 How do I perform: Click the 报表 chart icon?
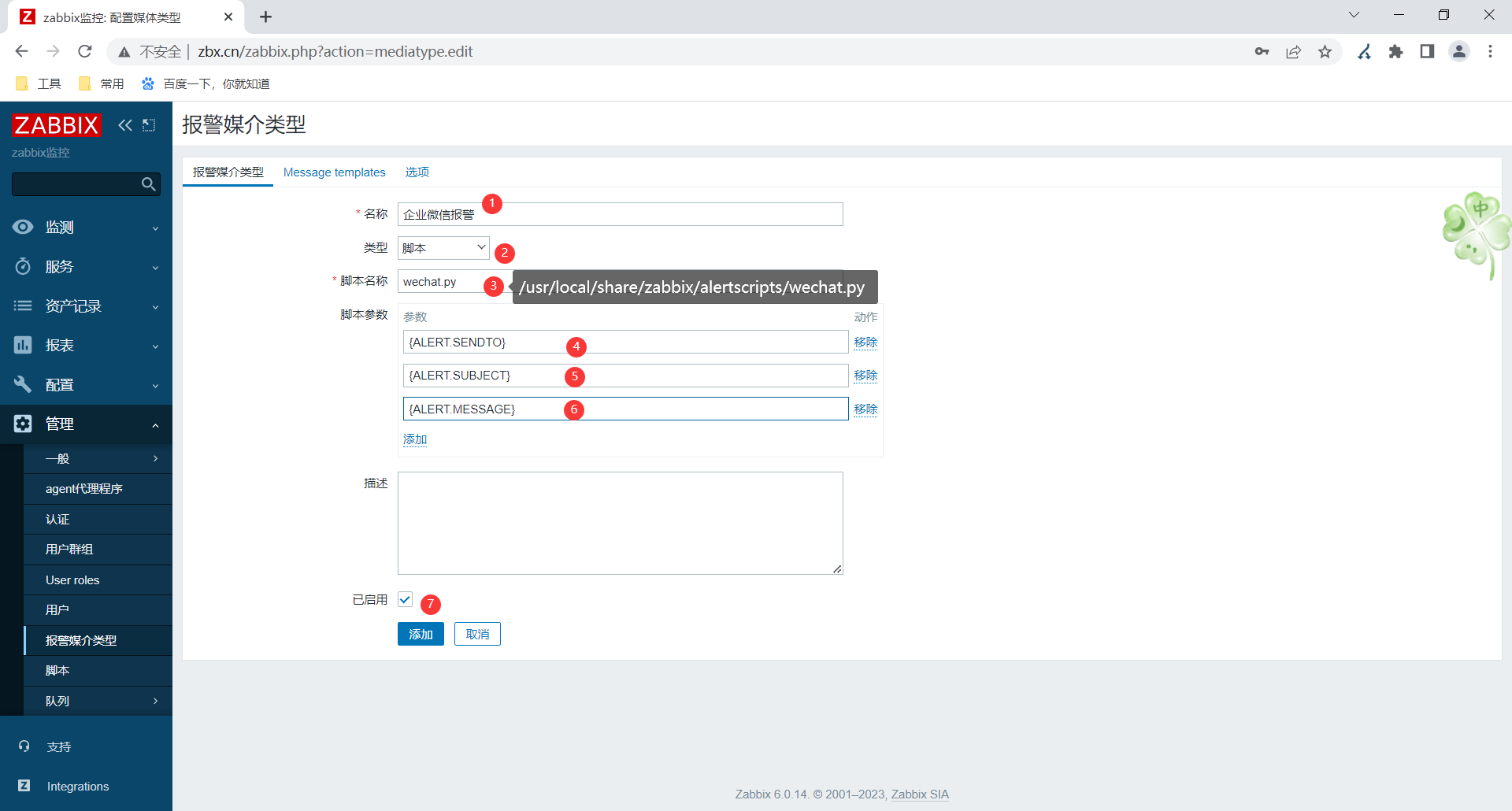pyautogui.click(x=23, y=345)
